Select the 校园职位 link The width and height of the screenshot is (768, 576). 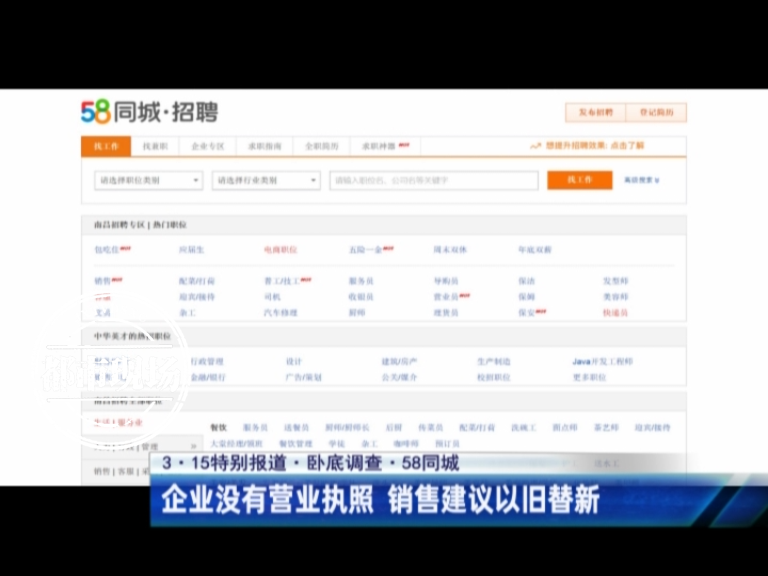point(494,377)
